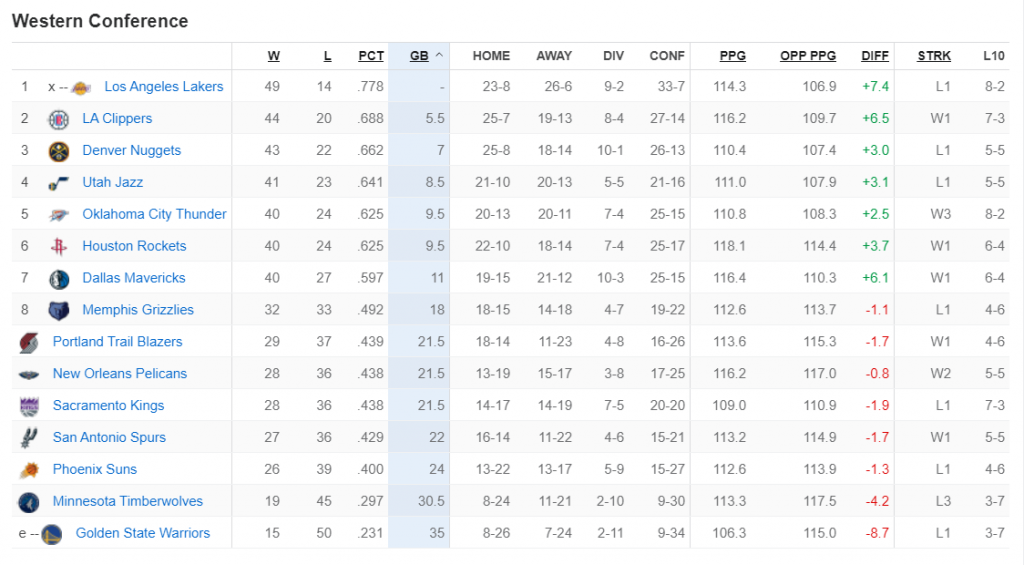1024x565 pixels.
Task: Sort standings by W column header
Action: click(274, 56)
